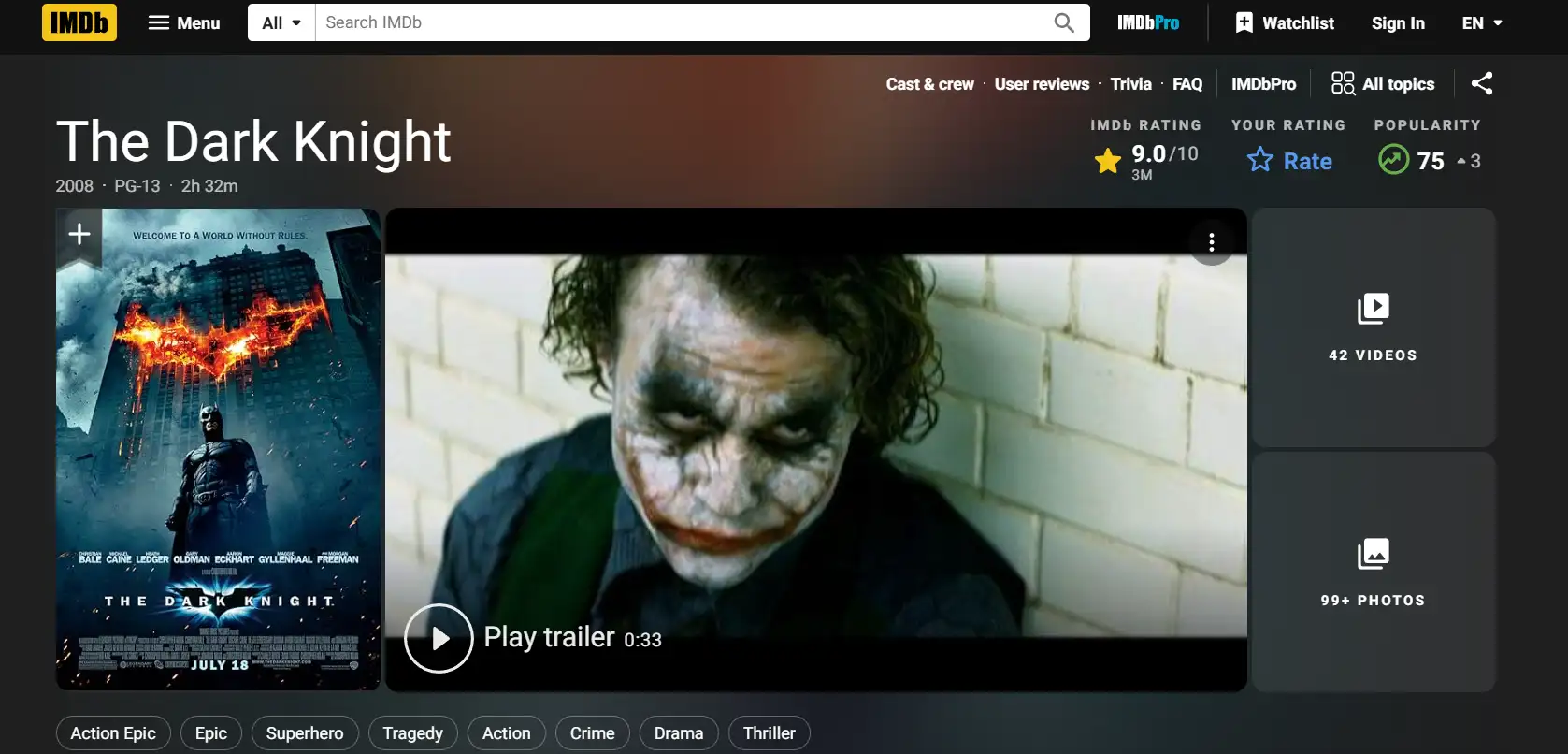This screenshot has height=754, width=1568.
Task: Select the Superhero genre chip
Action: pos(305,733)
